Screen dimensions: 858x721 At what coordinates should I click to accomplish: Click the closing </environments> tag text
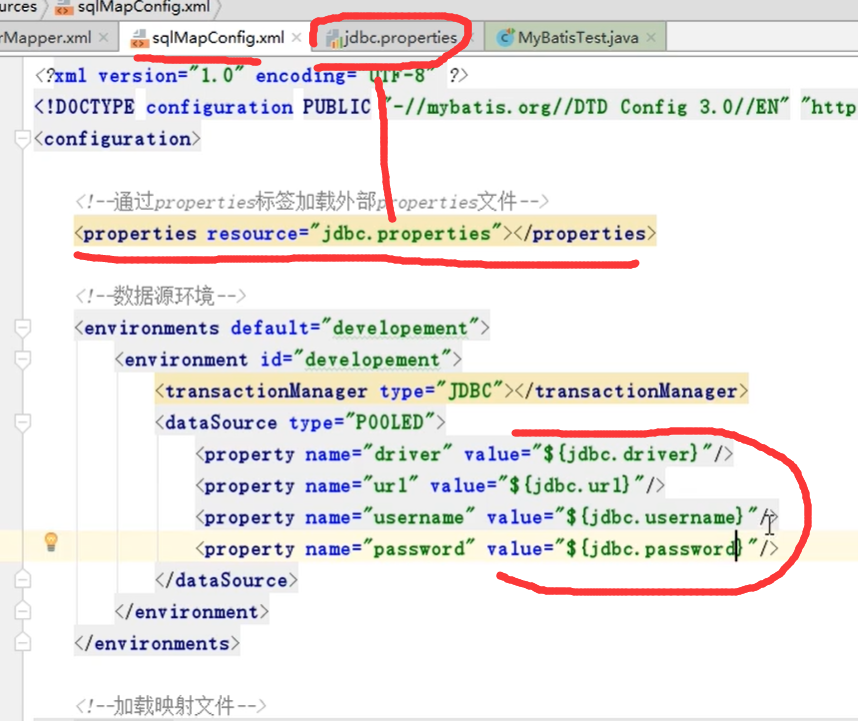(157, 643)
